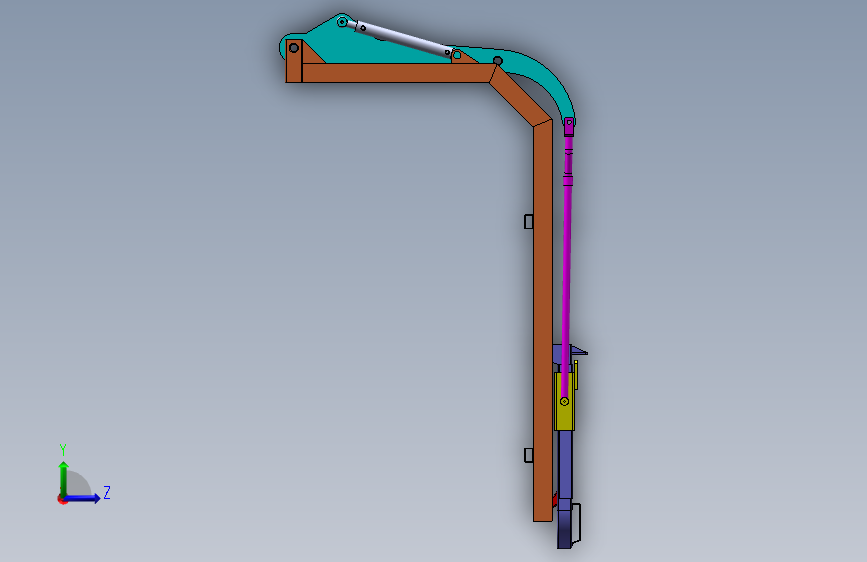Image resolution: width=867 pixels, height=562 pixels.
Task: Select the gray plate at the bottom foot
Action: coord(577,523)
